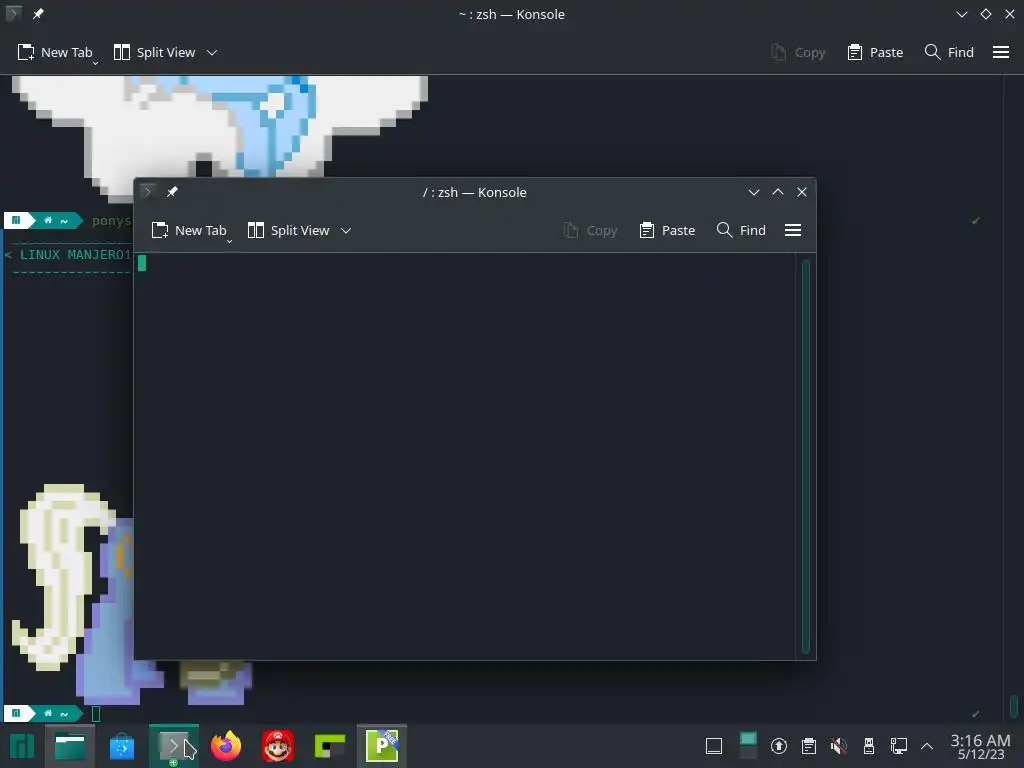Click Copy in front Konsole toolbar
Viewport: 1024px width, 768px height.
pos(590,231)
